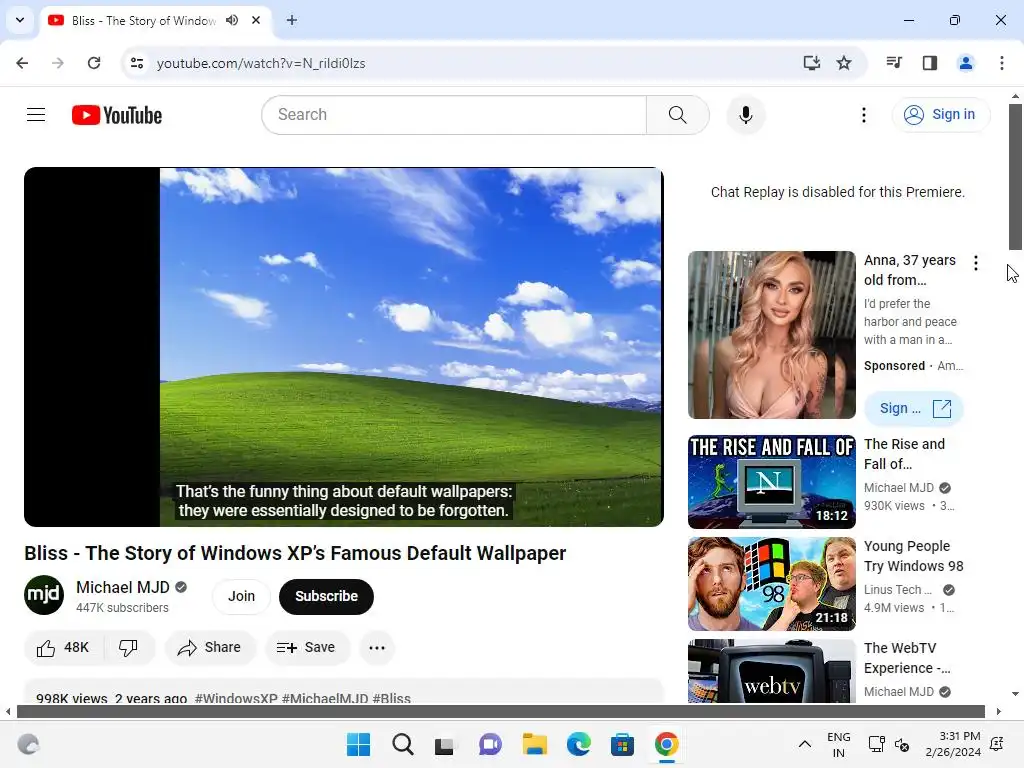Screen dimensions: 1024x768
Task: Click the vertical page scrollbar thumb
Action: tap(1015, 176)
